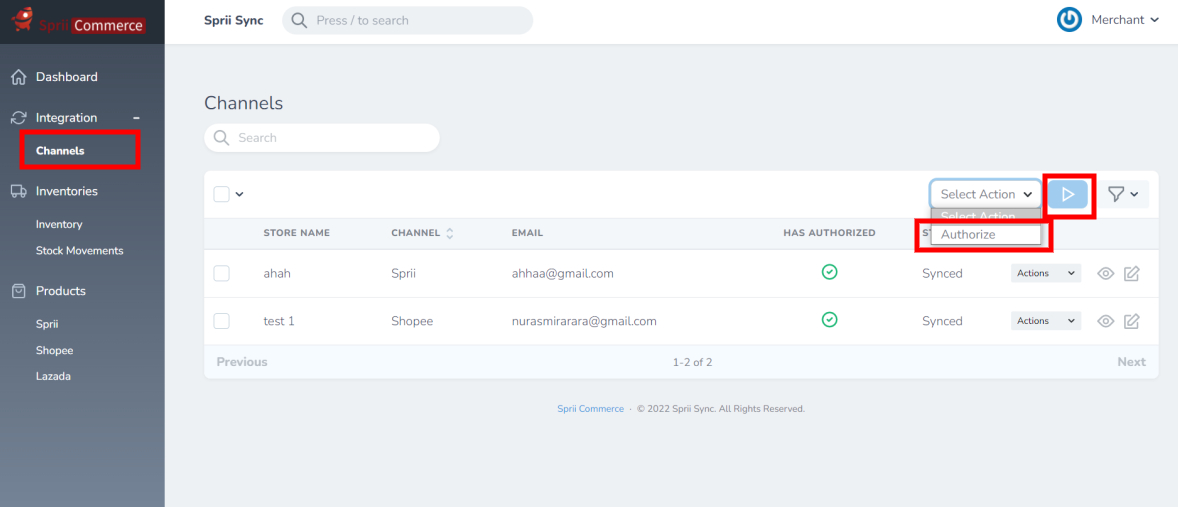Click the Inventories sidebar heading
The image size is (1178, 507).
click(67, 192)
